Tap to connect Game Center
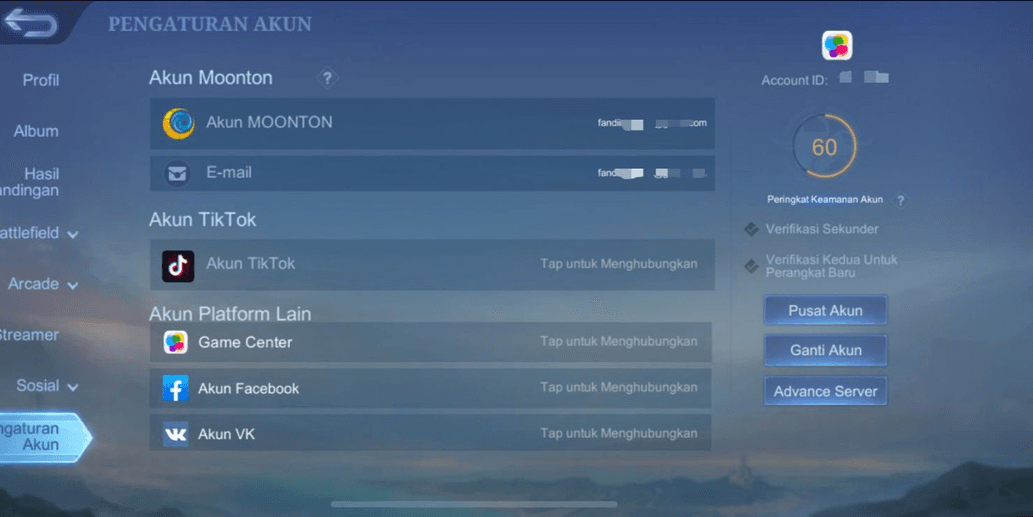 pyautogui.click(x=619, y=342)
